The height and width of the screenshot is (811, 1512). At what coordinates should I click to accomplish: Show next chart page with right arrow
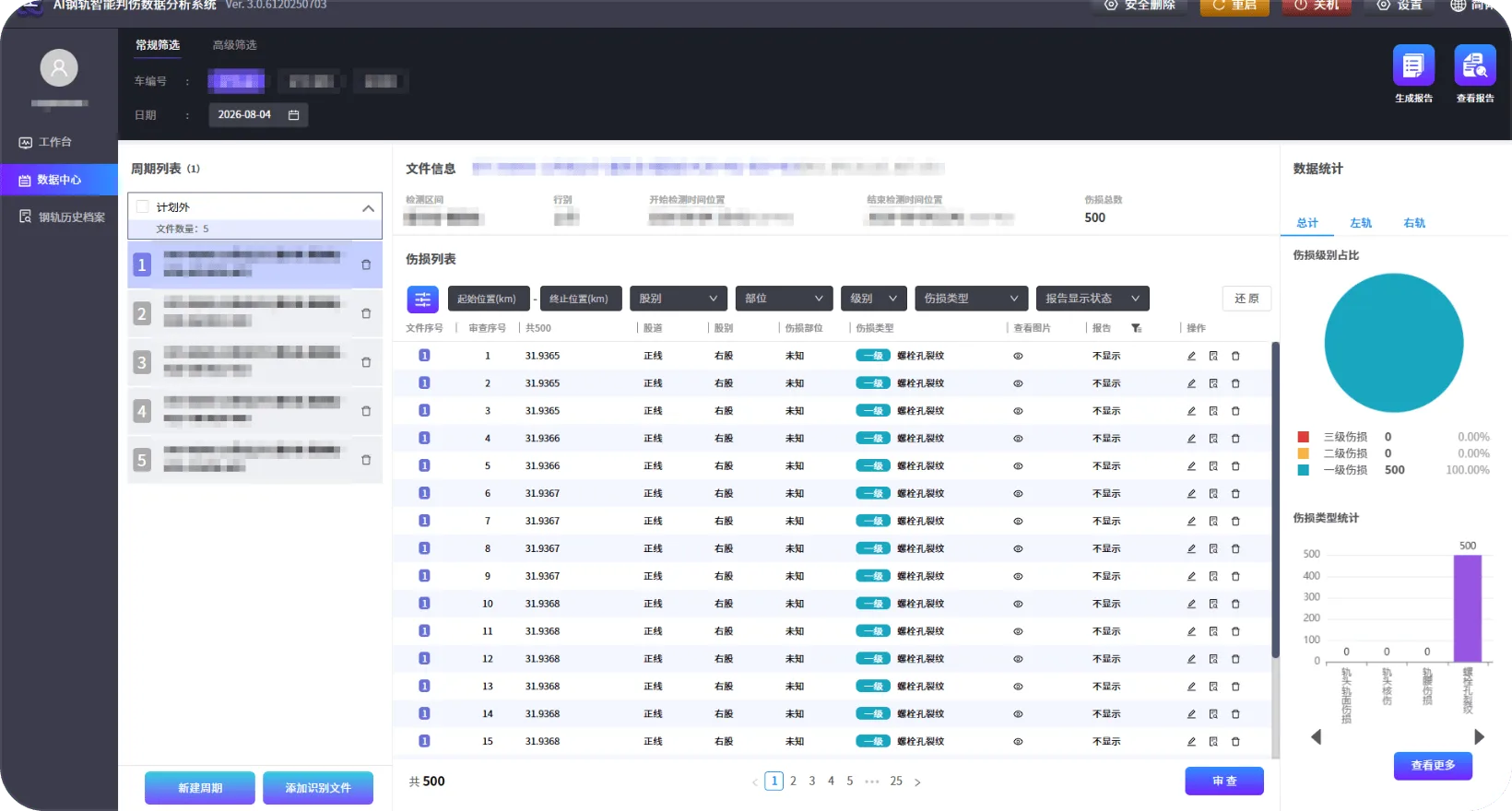tap(1479, 737)
